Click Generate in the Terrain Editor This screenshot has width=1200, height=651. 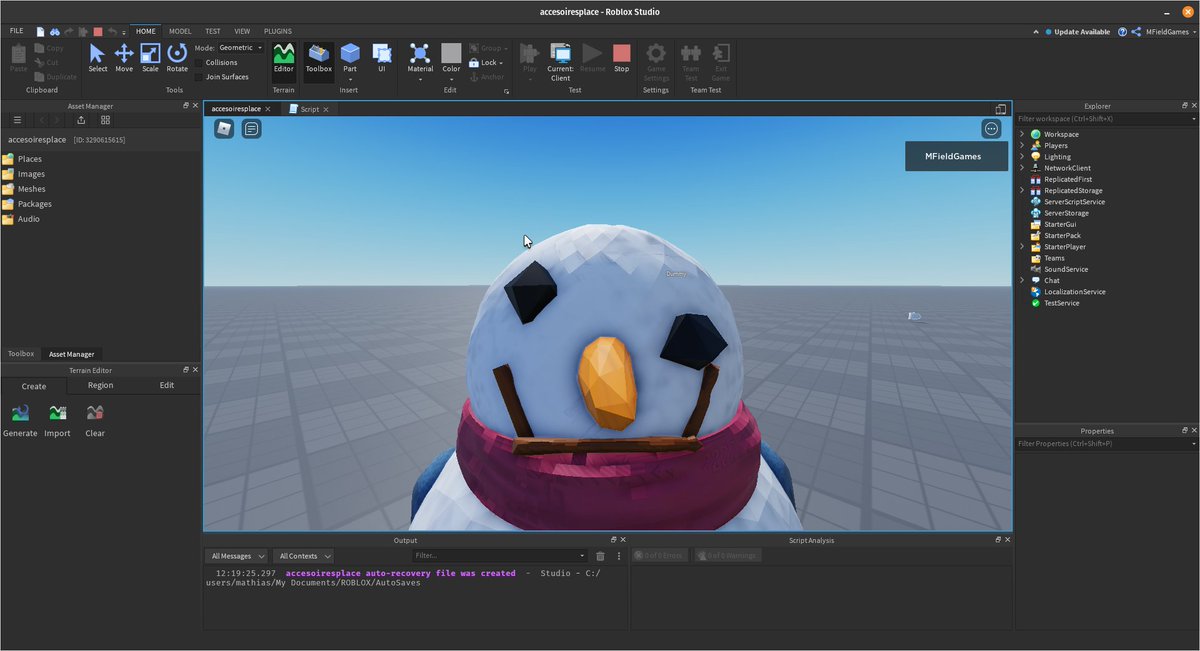coord(20,421)
